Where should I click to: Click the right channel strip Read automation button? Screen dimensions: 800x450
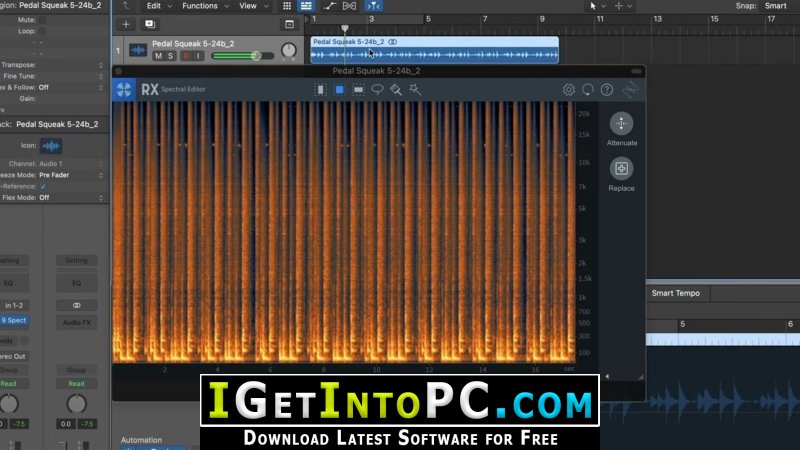pyautogui.click(x=77, y=384)
